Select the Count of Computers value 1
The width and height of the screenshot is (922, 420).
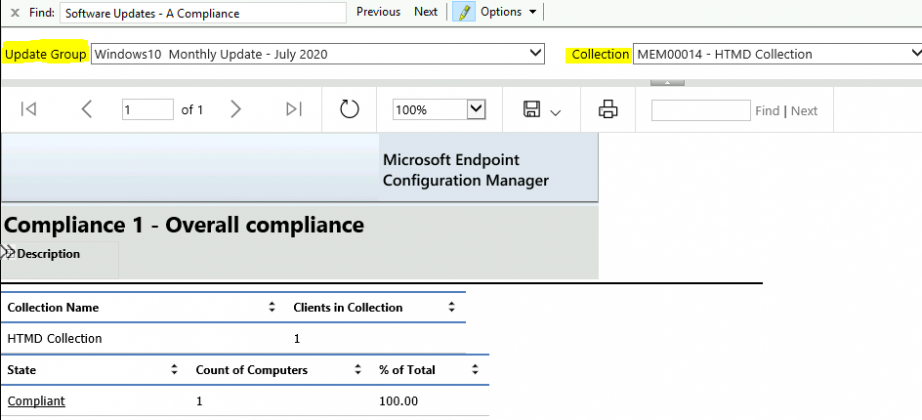coord(199,401)
